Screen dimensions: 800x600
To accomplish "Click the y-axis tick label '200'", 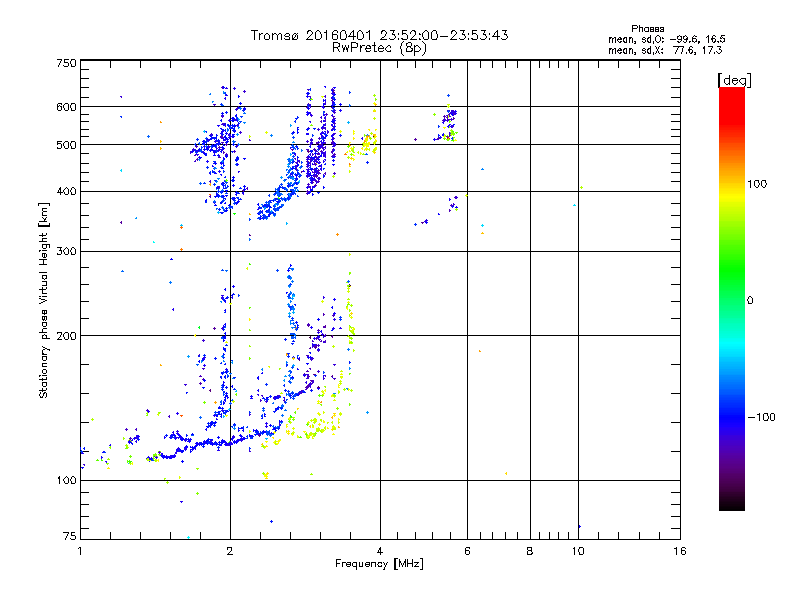I will point(66,336).
